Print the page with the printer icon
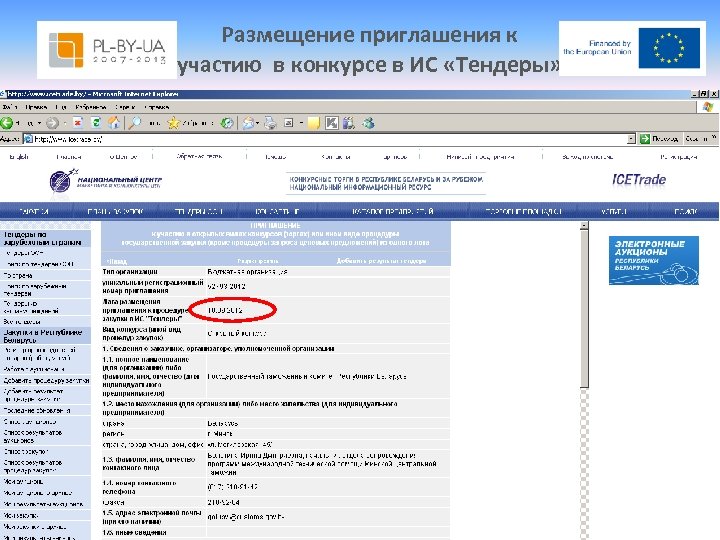Screen dimensions: 720x540 (x=270, y=123)
